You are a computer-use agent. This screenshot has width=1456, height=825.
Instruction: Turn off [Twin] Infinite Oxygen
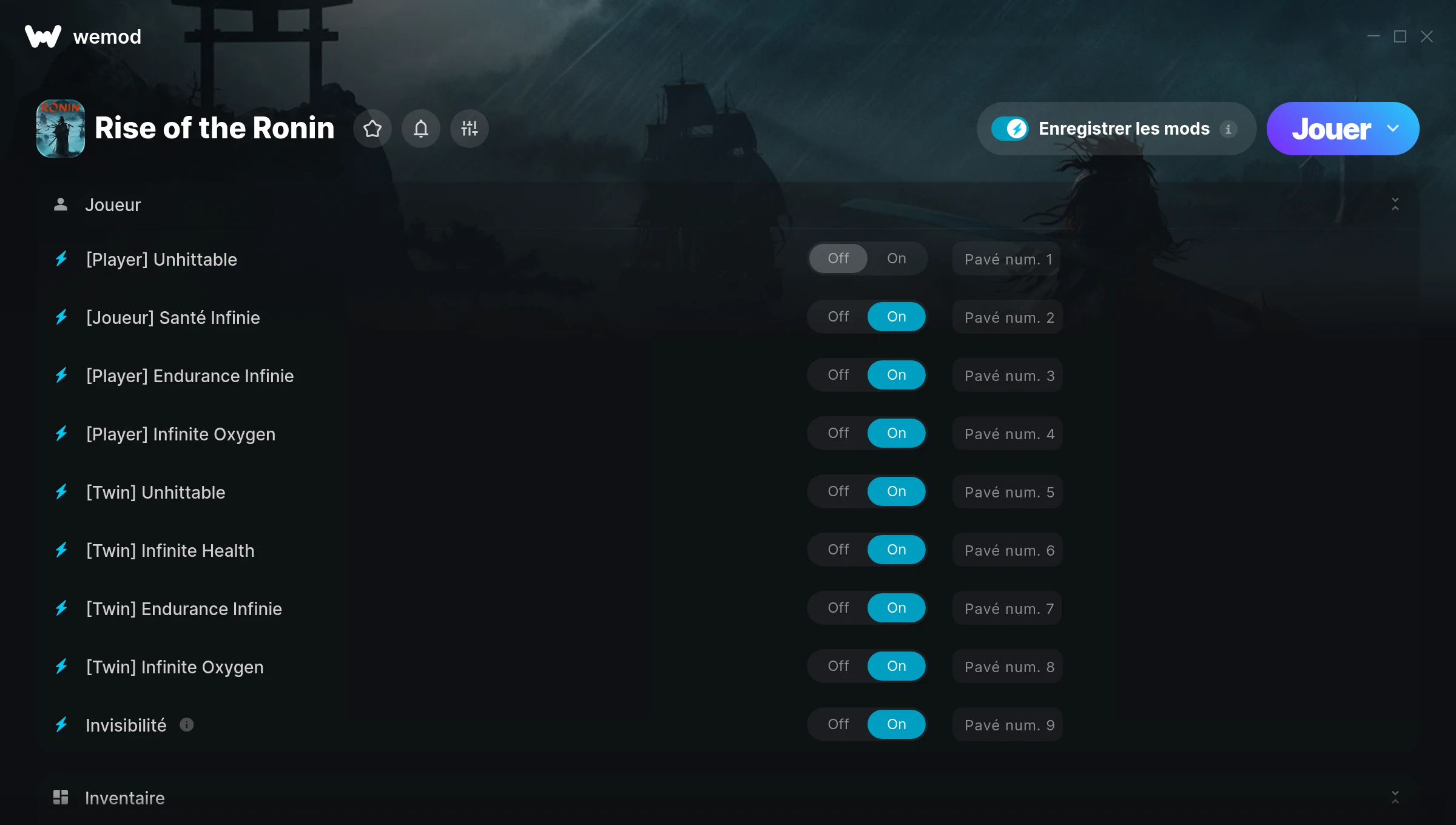pos(838,666)
